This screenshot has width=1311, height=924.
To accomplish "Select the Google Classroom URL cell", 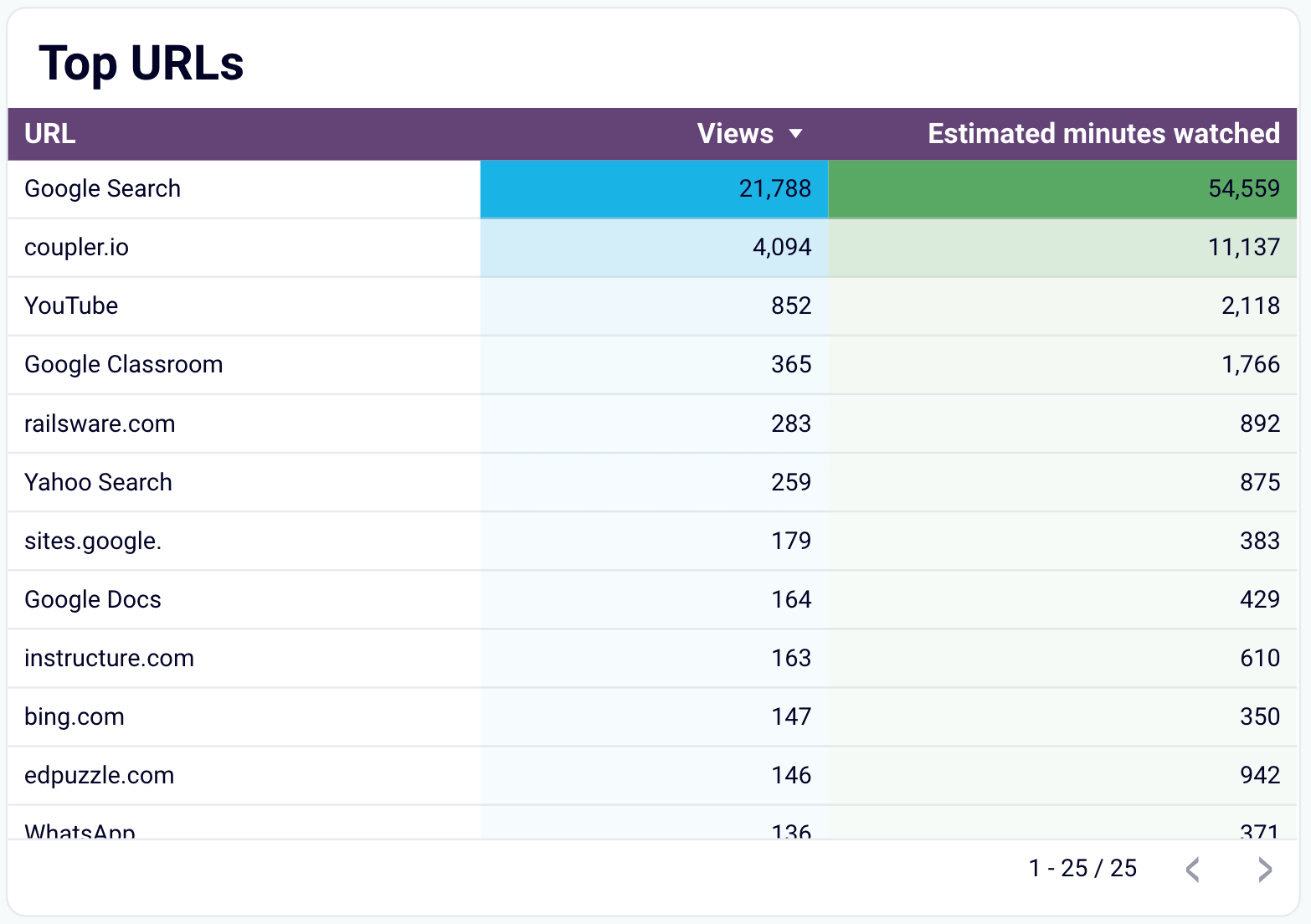I will pyautogui.click(x=244, y=365).
